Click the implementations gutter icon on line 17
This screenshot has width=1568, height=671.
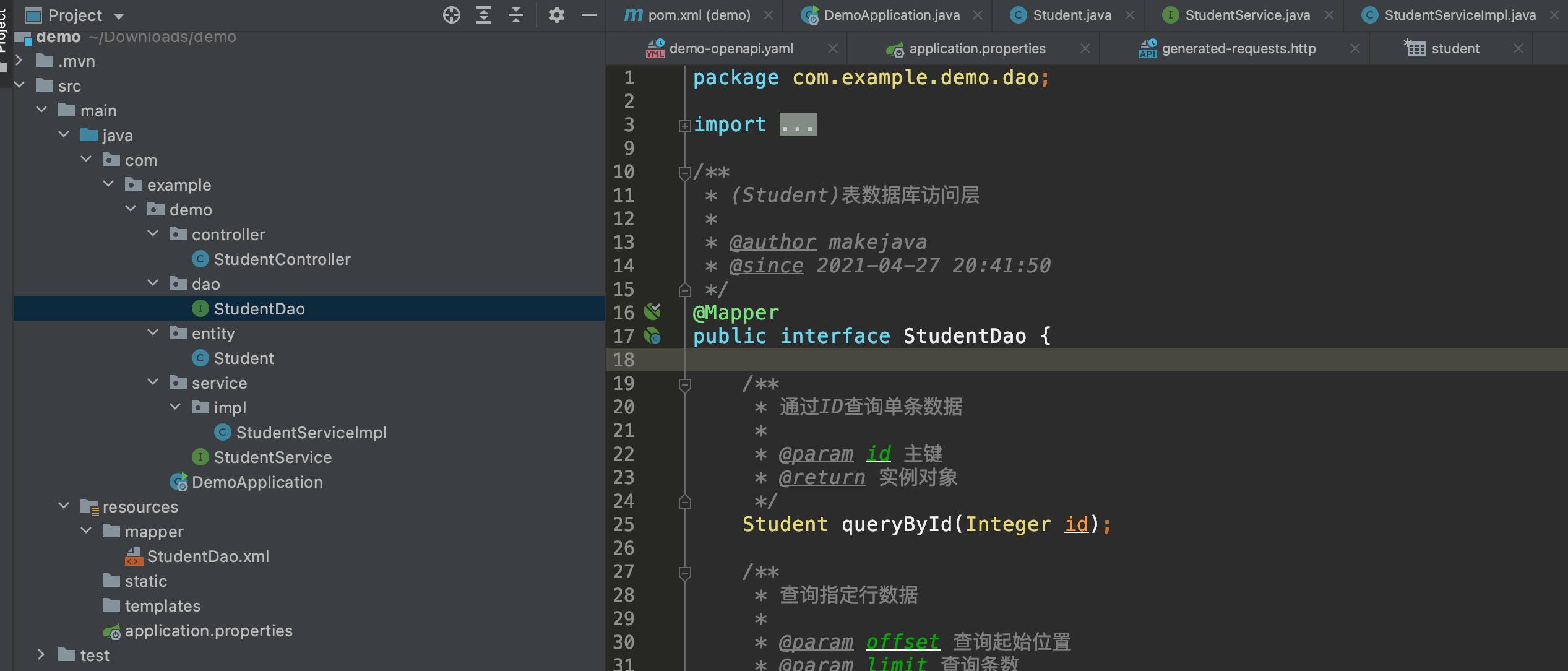(x=652, y=336)
